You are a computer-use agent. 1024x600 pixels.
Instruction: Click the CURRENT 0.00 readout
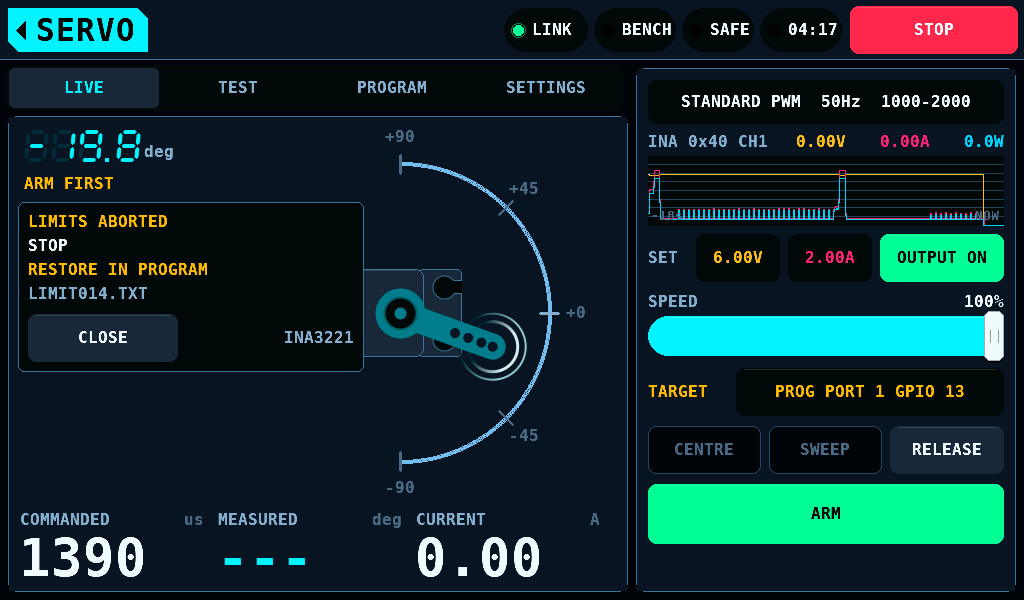coord(478,558)
